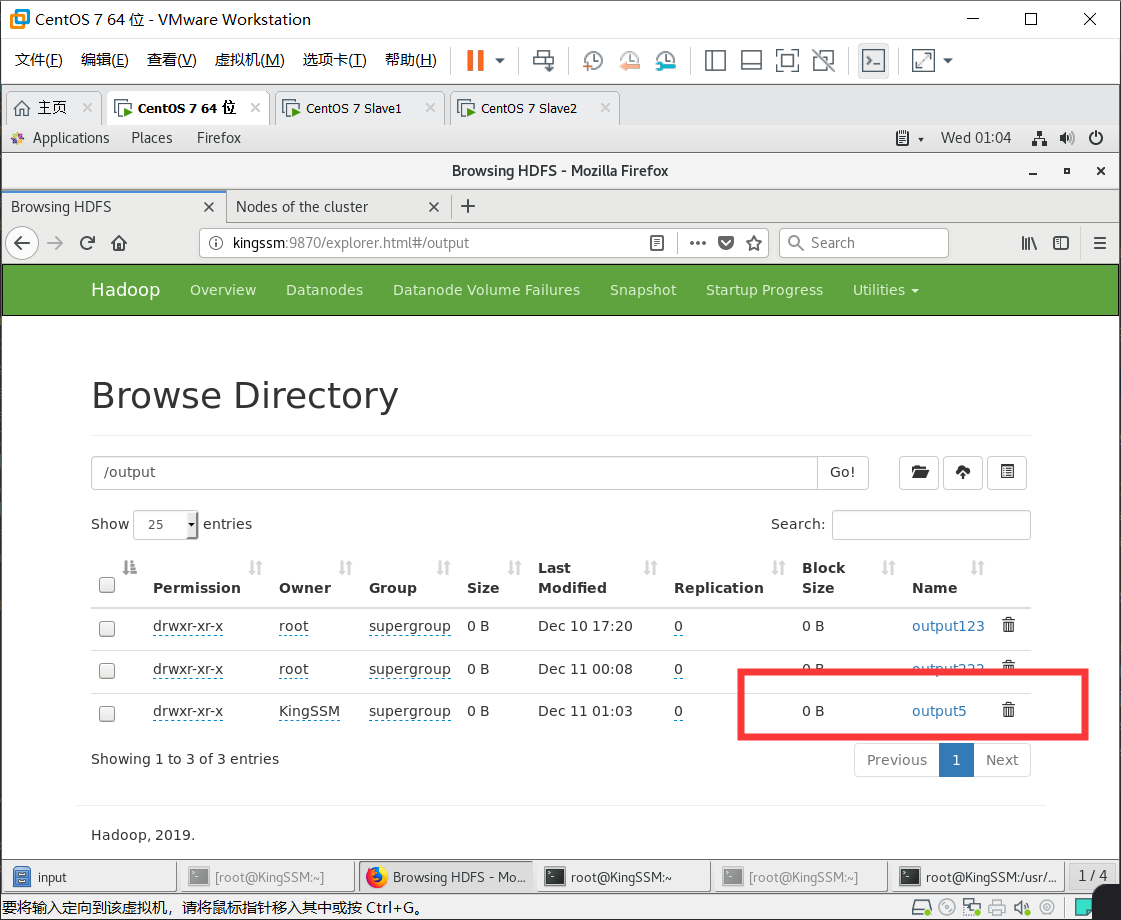Send Ctrl+Alt+Del to the virtual machine
The image size is (1121, 920).
pos(543,61)
